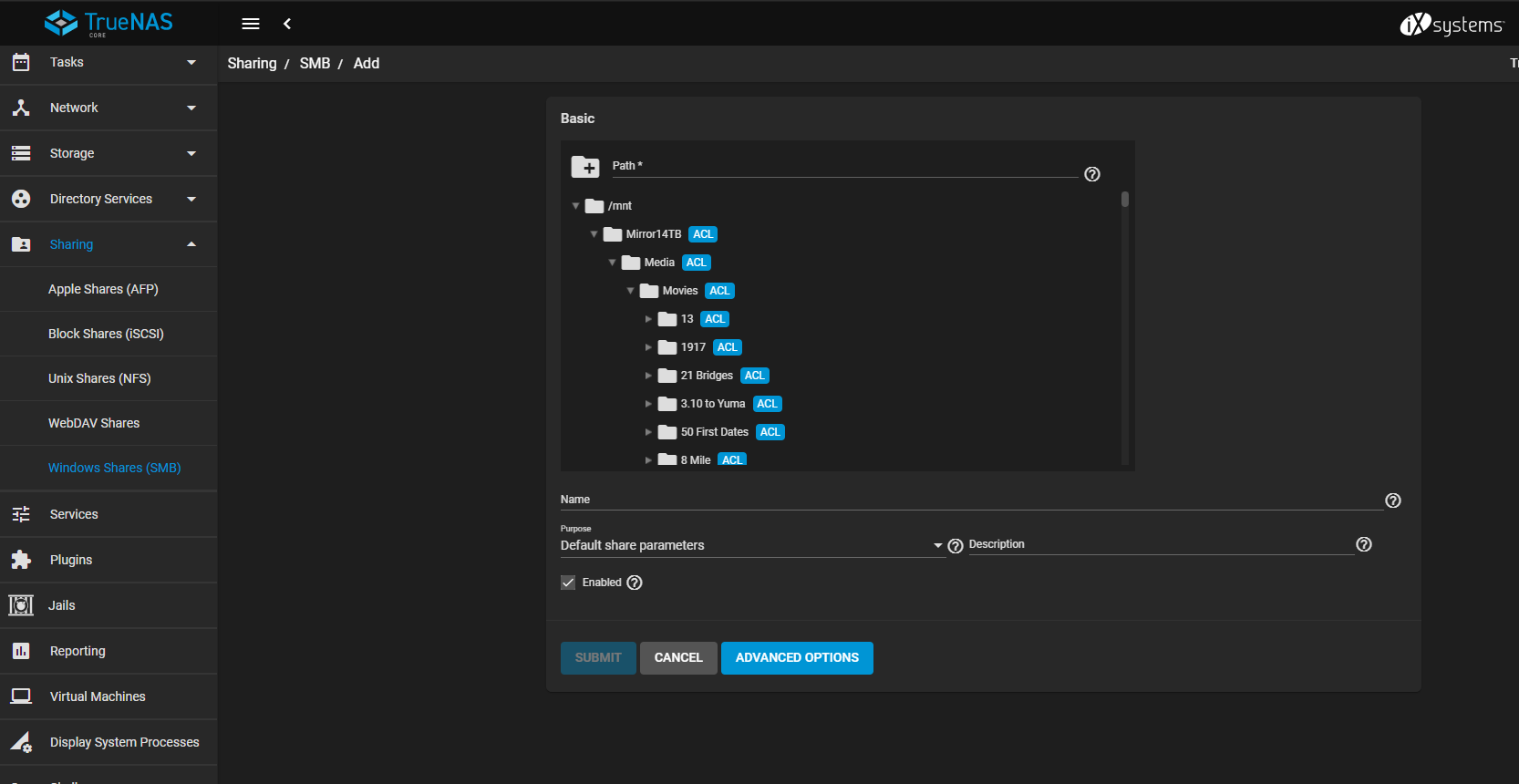This screenshot has height=784, width=1519.
Task: Click the ACL badge on Mirror14TB
Action: click(x=703, y=234)
